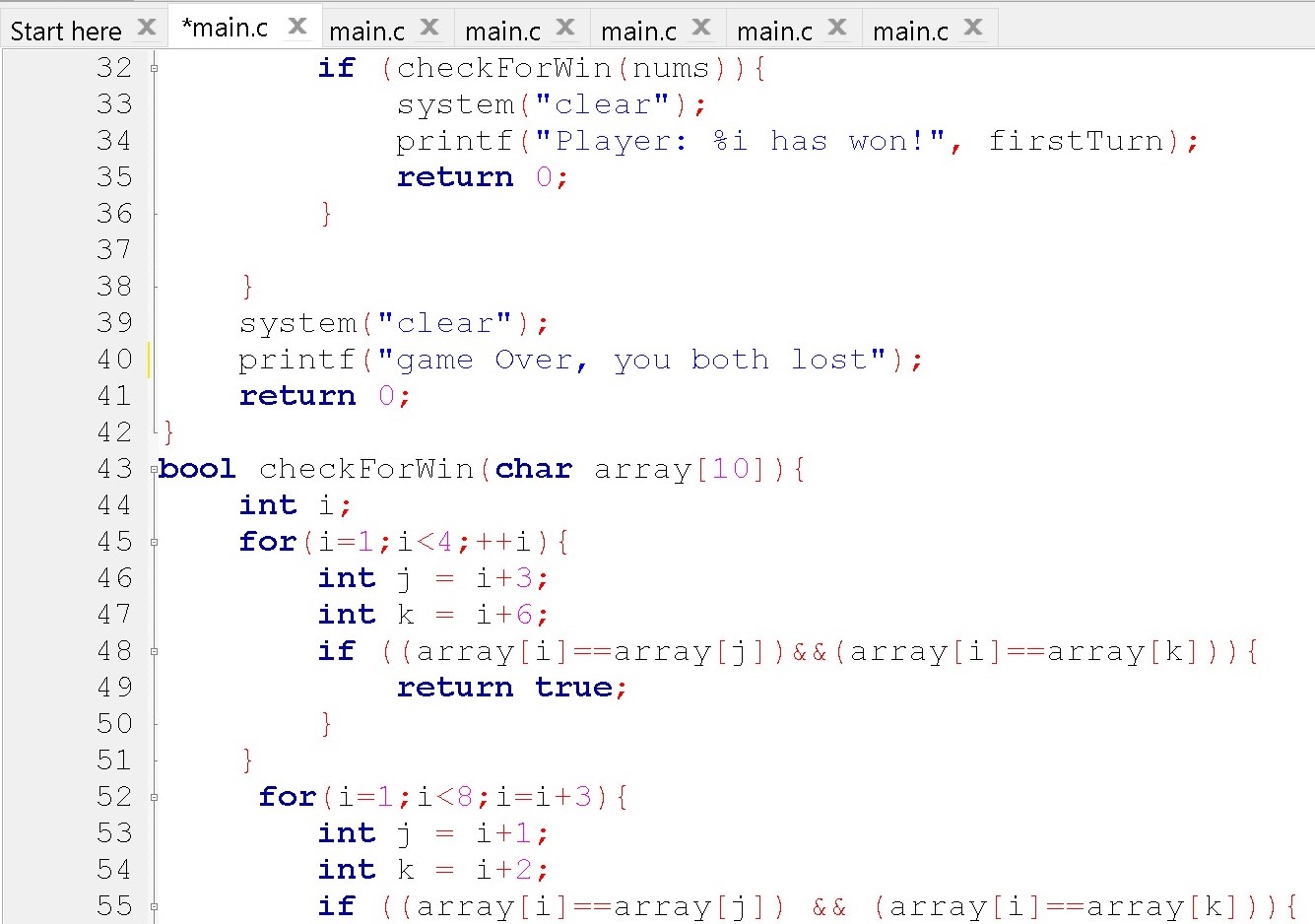
Task: Close the main.c tab right after *main.c
Action: 429,28
